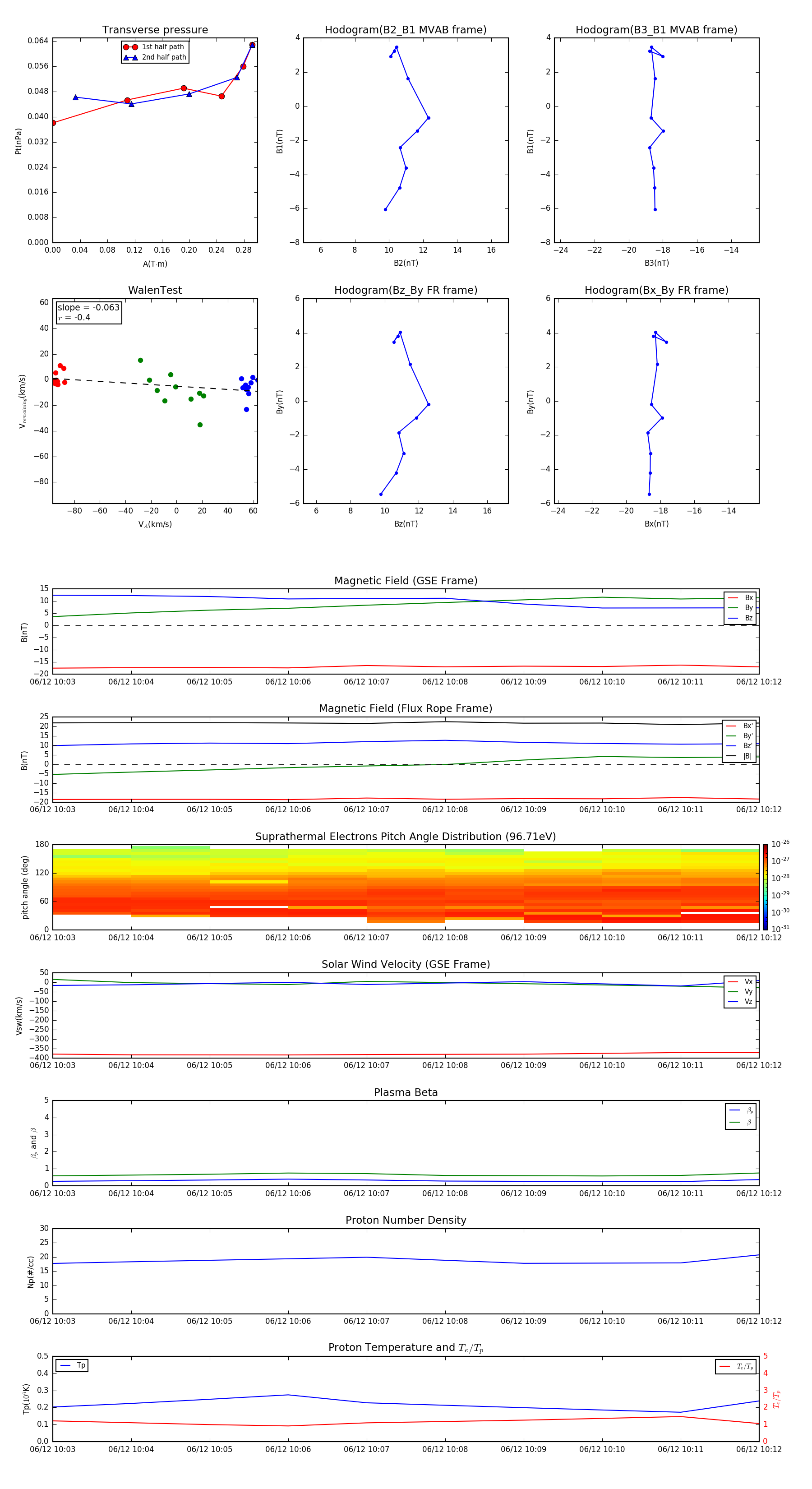812x1489 pixels.
Task: Click the 'WalenTest' plot title
Action: pos(155,290)
